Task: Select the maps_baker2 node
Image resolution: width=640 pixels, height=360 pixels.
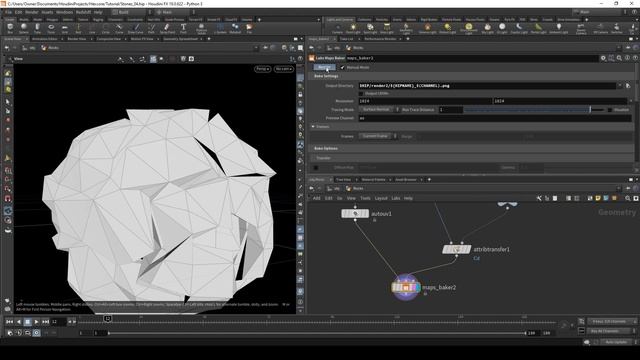Action: point(405,287)
